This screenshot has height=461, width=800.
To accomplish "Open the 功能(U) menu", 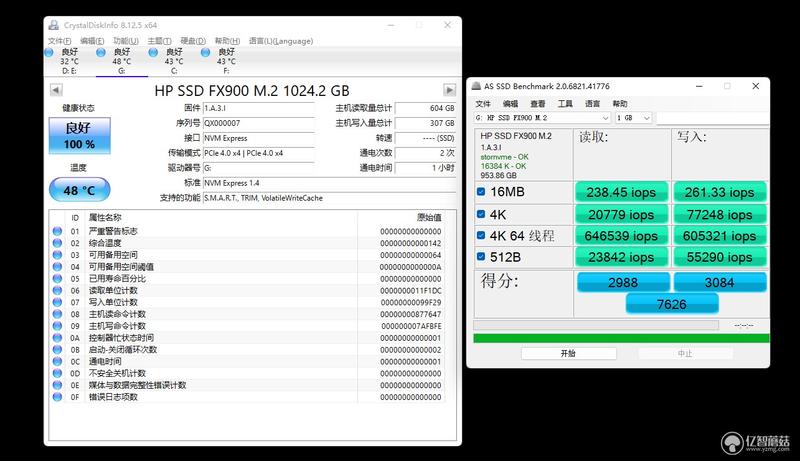I will [126, 41].
